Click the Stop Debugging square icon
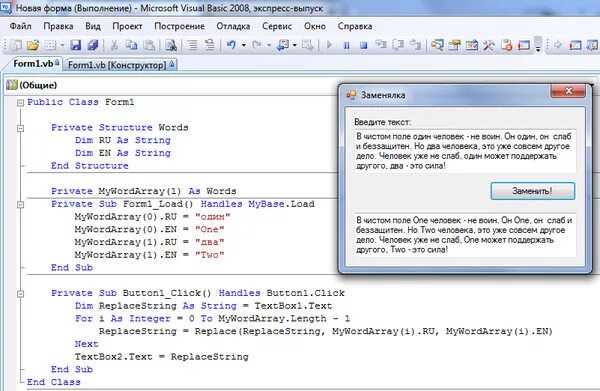This screenshot has width=600, height=391. pos(364,46)
